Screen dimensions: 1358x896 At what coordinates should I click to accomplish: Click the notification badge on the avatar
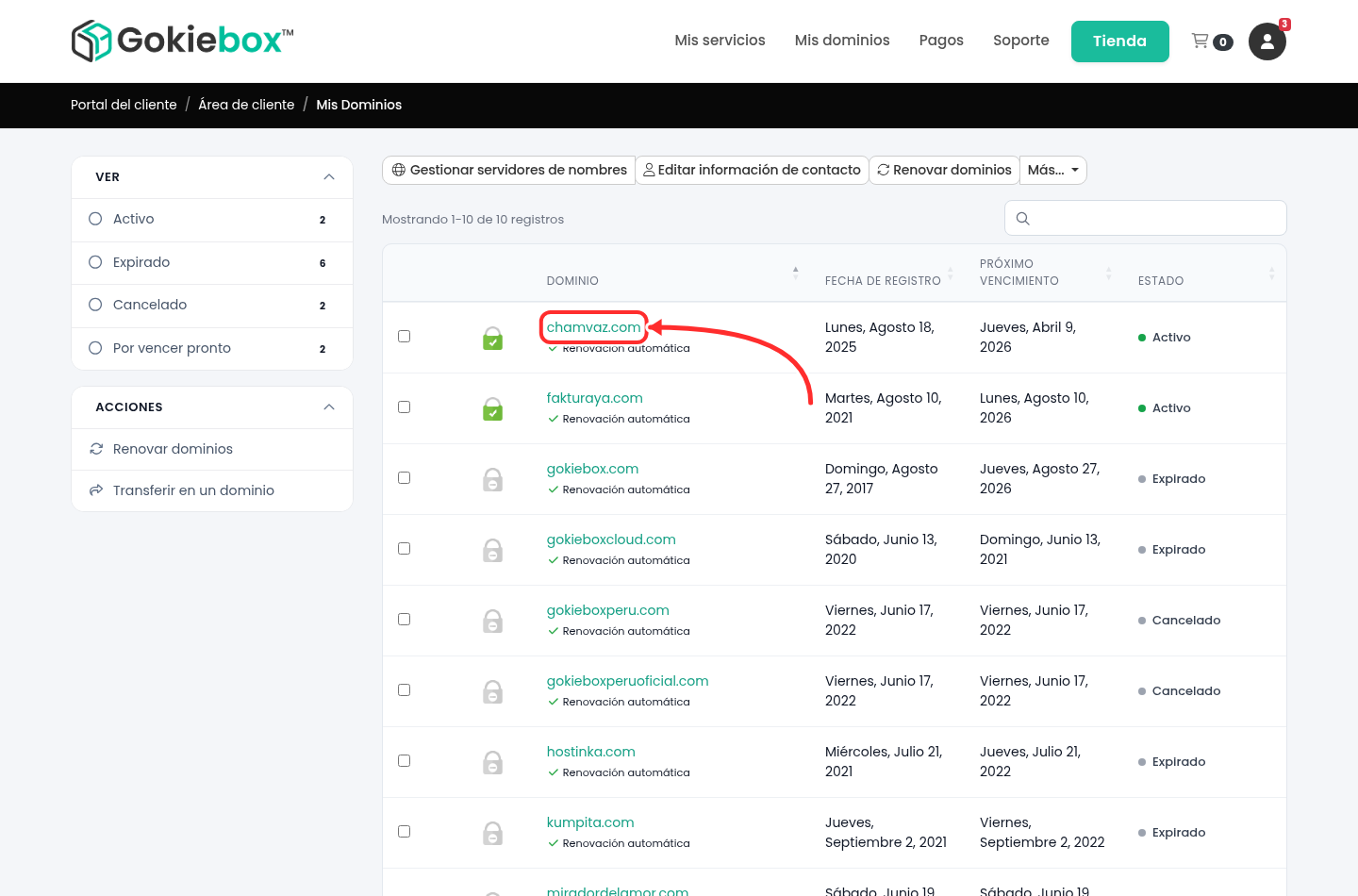pyautogui.click(x=1284, y=25)
